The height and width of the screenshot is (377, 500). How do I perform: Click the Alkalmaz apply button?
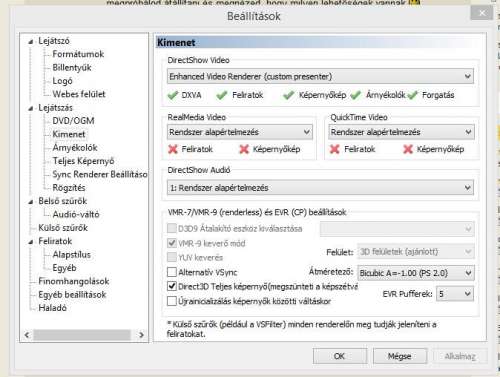pyautogui.click(x=460, y=356)
